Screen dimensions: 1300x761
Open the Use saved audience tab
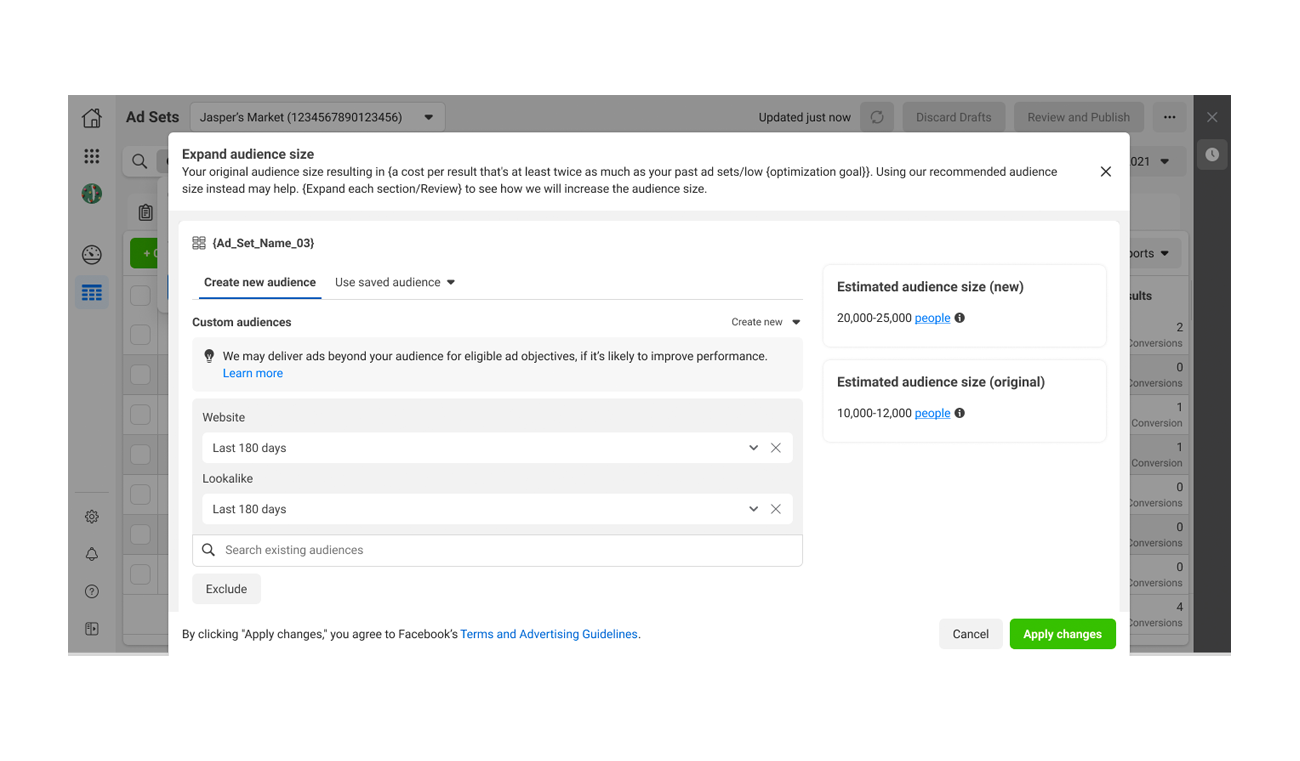point(395,282)
